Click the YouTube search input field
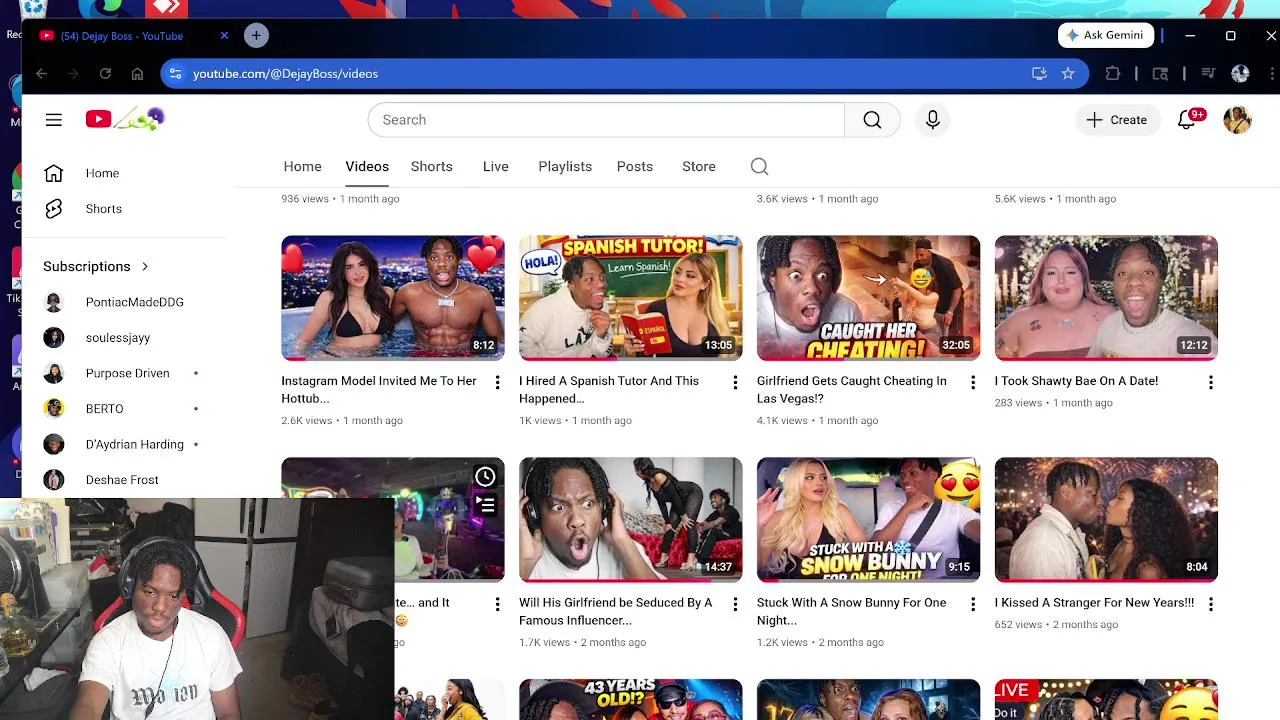Screen dimensions: 1280x720 click(x=606, y=120)
